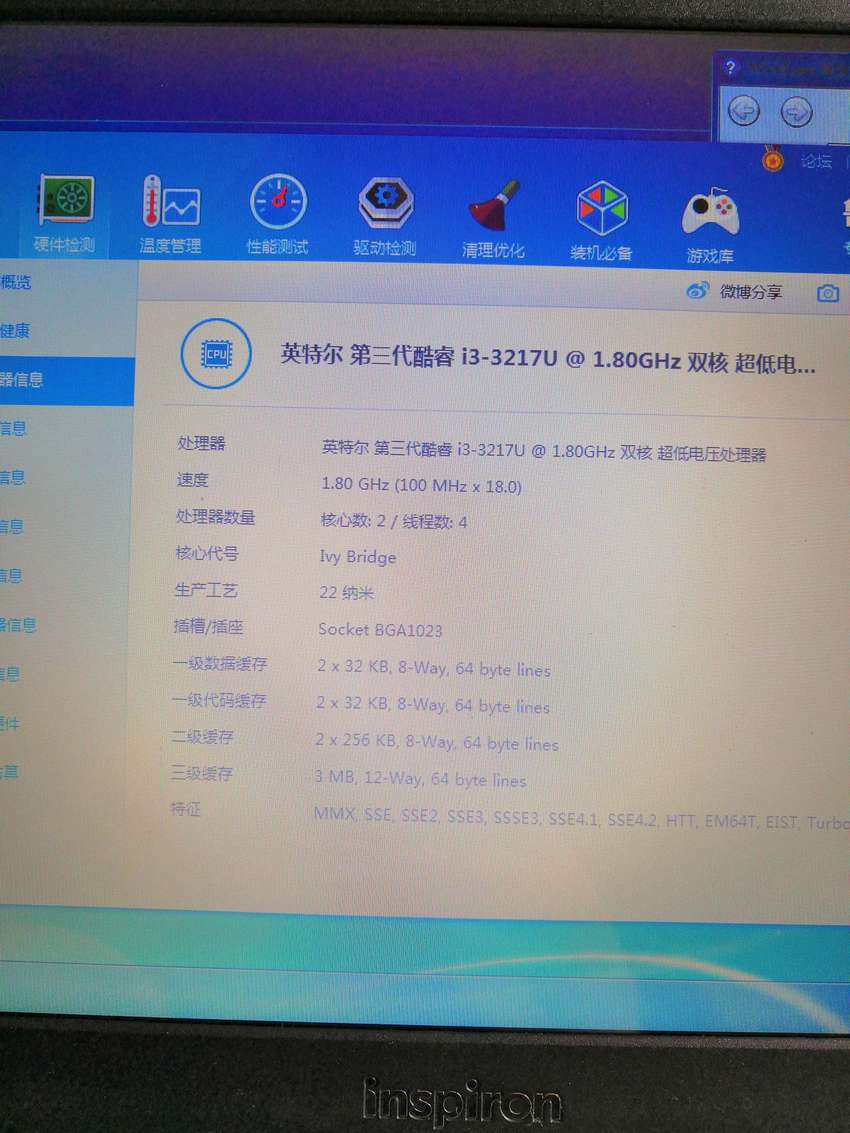Click the 22 纳米 process value
This screenshot has height=1133, width=850.
(x=346, y=593)
